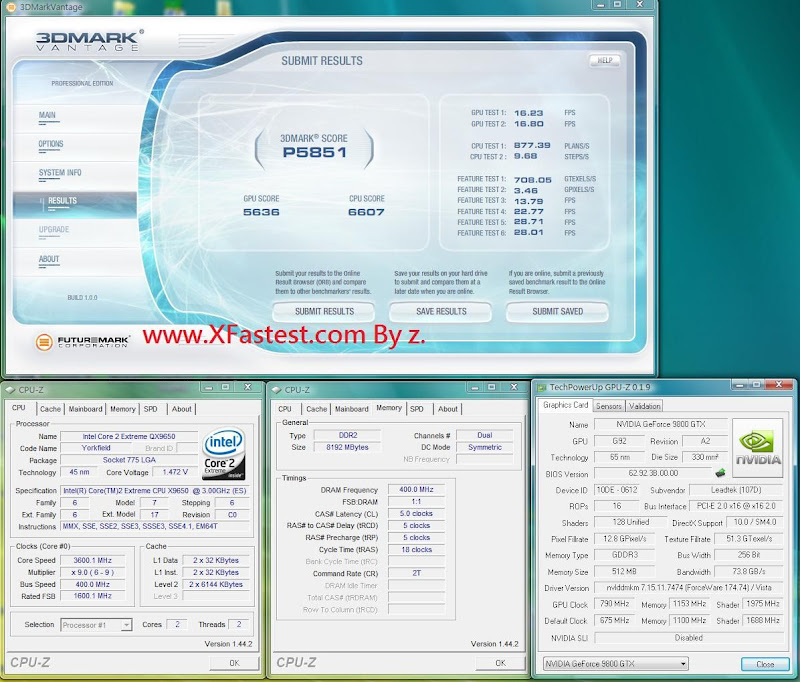Open the Processor #1 selection dropdown
The image size is (800, 682).
[x=126, y=625]
